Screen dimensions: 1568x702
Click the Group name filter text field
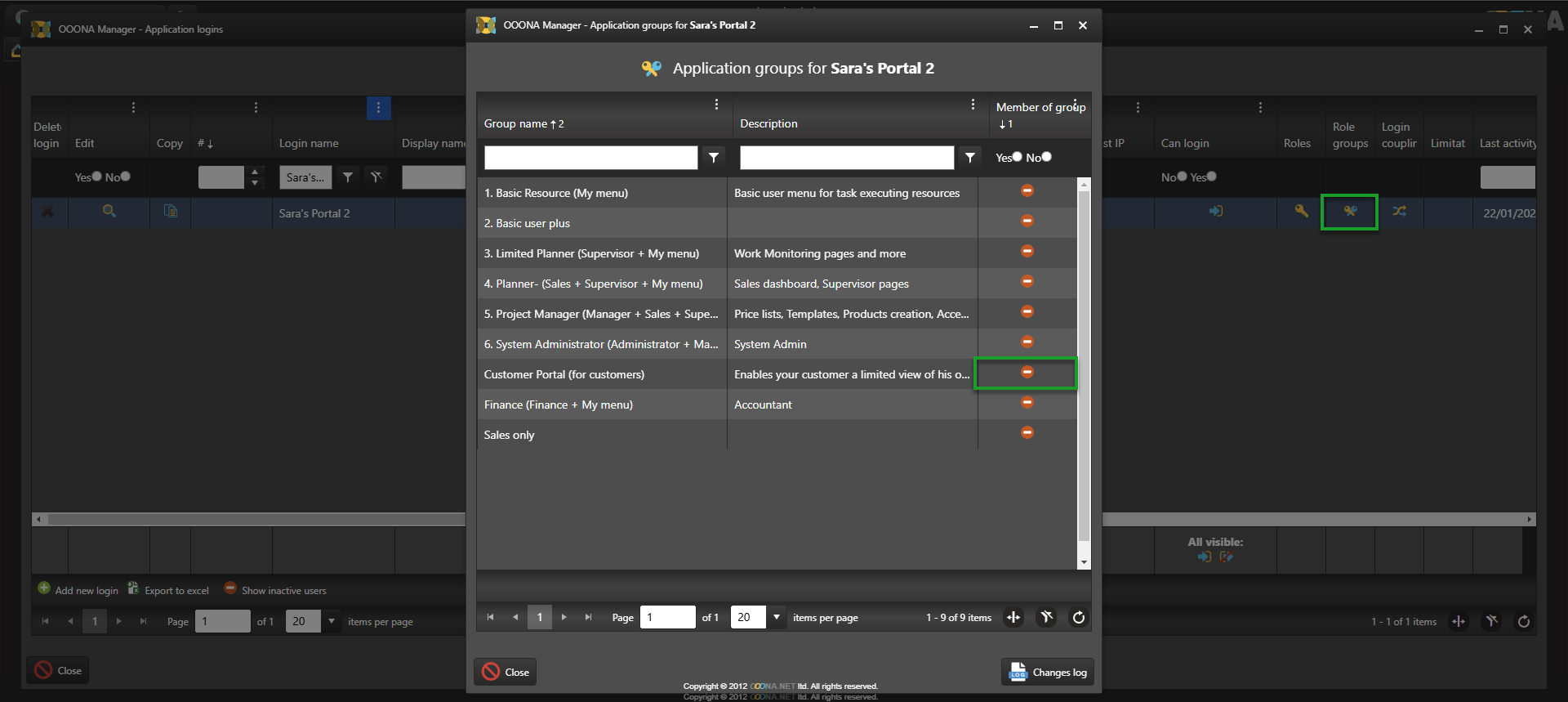(590, 158)
